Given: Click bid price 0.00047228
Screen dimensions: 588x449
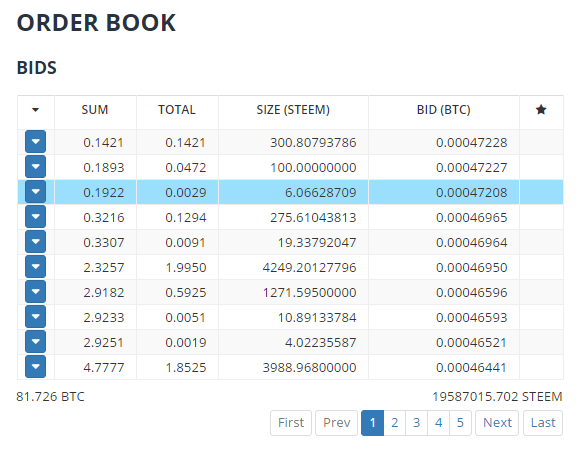Looking at the screenshot, I should tap(472, 143).
